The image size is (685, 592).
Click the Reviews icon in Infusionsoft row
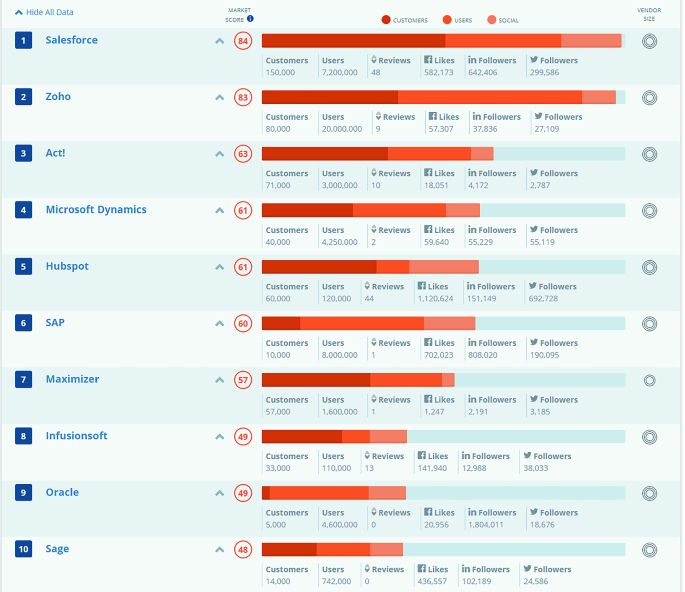[367, 455]
